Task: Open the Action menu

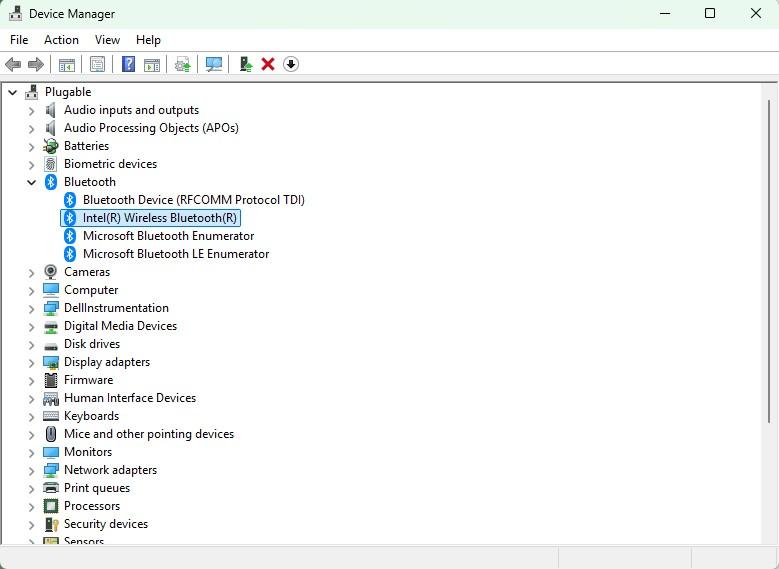Action: [x=61, y=40]
